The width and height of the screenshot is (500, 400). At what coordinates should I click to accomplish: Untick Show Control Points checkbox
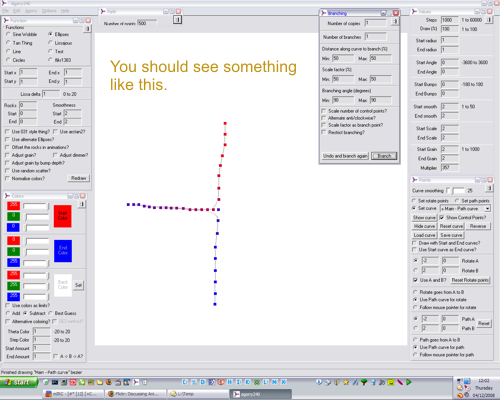442,217
